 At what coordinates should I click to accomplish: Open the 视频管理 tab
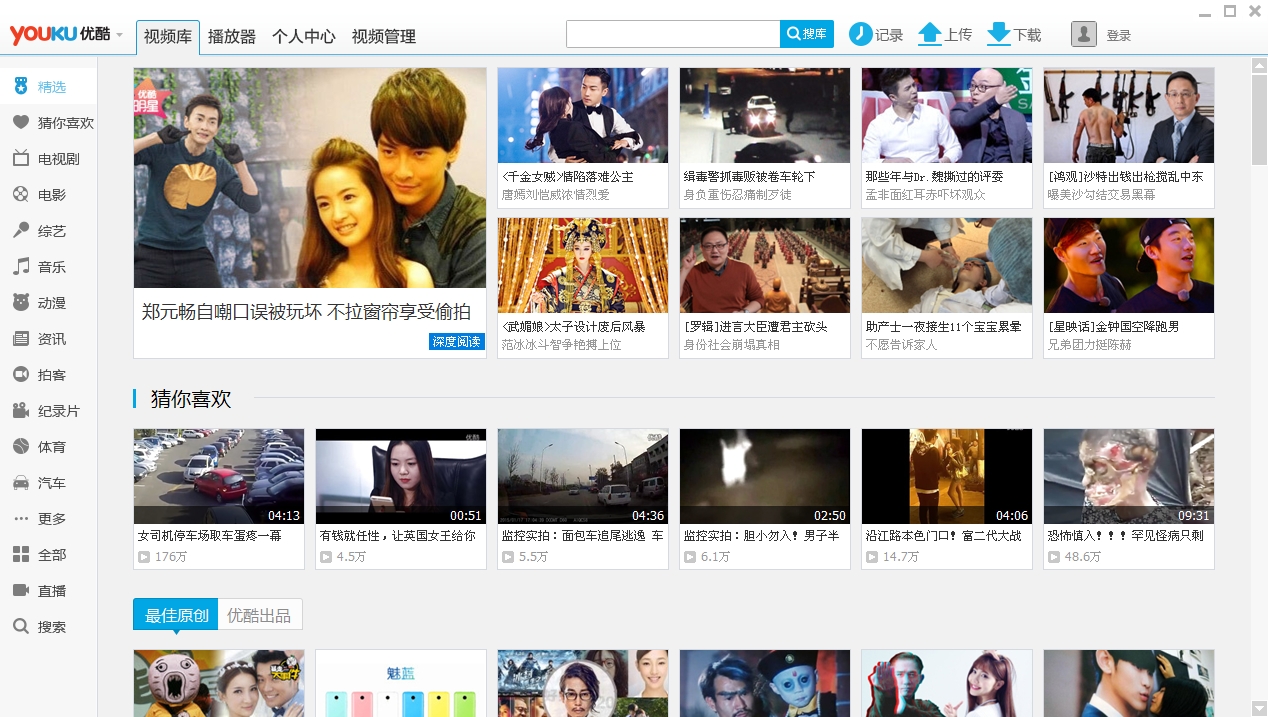[383, 37]
